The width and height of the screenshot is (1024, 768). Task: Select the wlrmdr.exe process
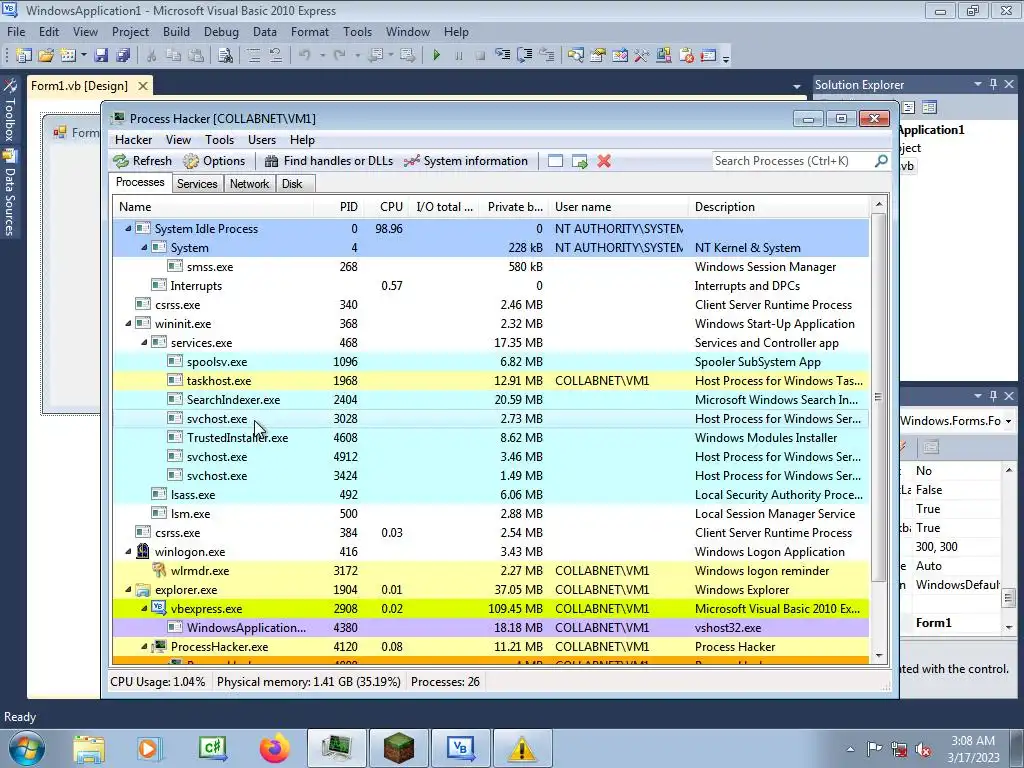(x=490, y=571)
